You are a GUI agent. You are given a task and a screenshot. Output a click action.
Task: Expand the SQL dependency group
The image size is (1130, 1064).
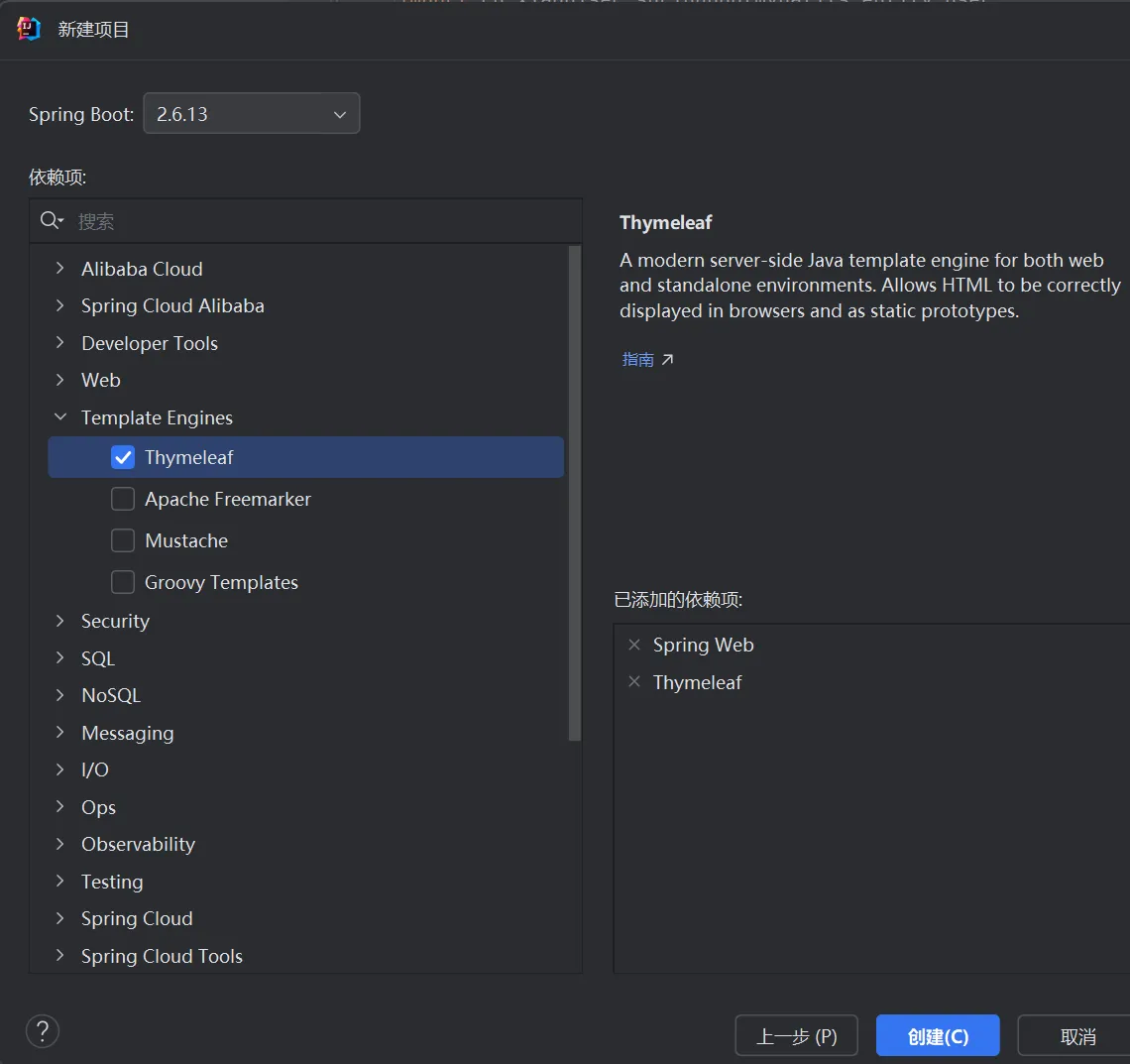pyautogui.click(x=60, y=658)
